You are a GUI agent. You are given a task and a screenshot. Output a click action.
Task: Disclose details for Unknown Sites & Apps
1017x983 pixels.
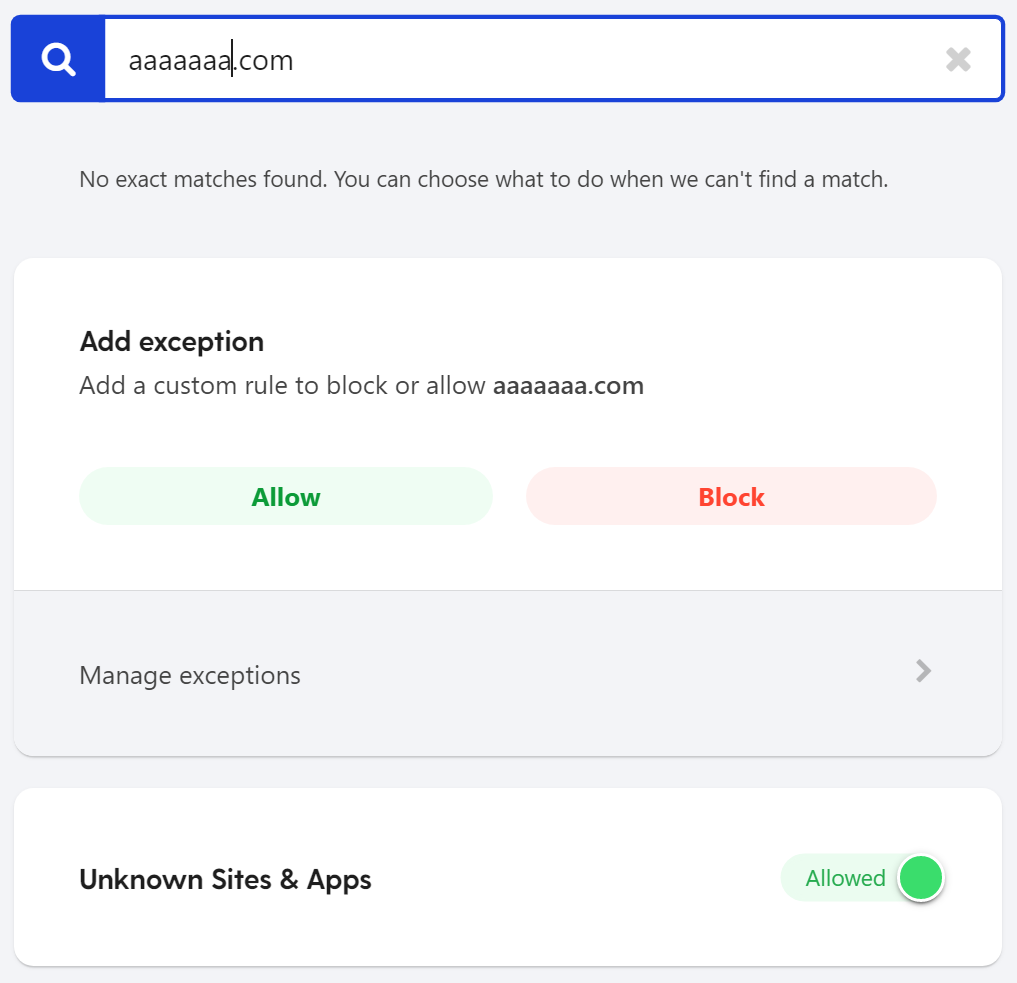225,879
